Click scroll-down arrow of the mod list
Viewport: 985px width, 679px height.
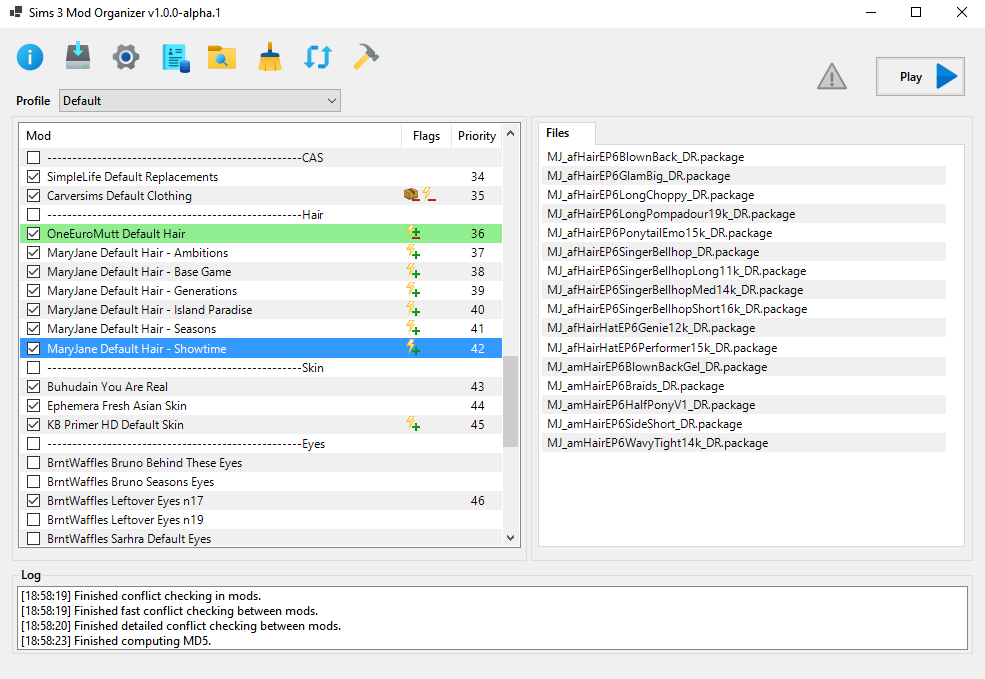(x=511, y=538)
